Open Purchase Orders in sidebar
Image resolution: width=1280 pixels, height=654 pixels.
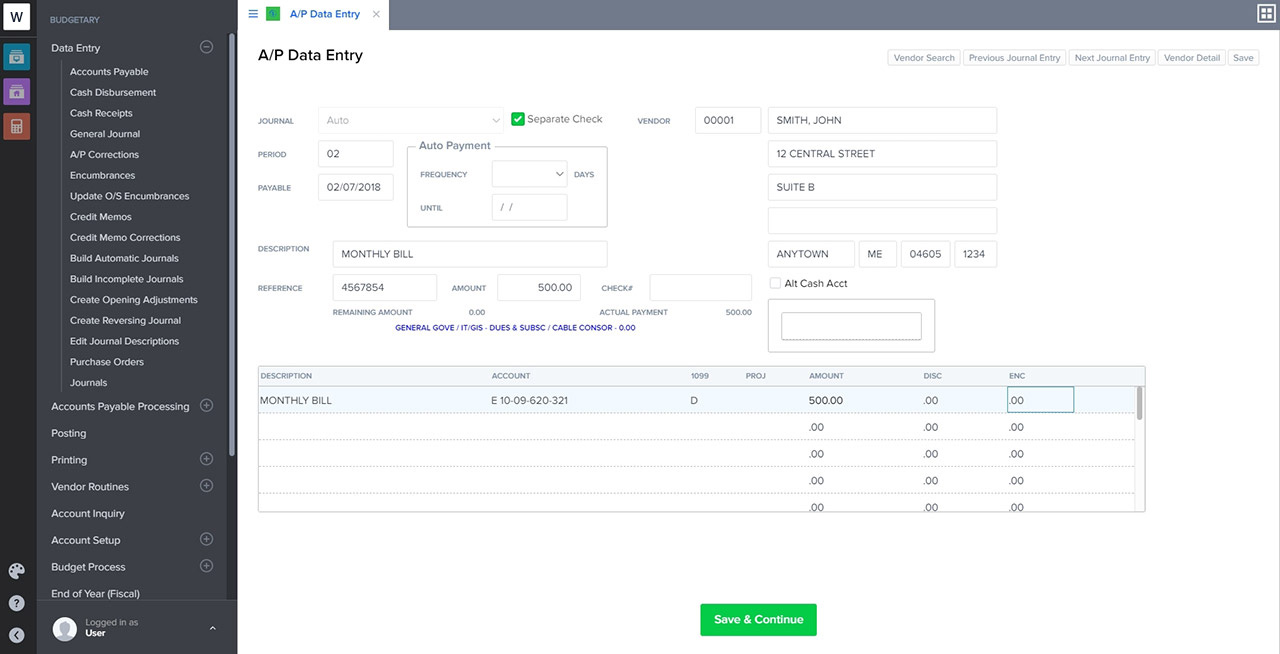click(107, 362)
